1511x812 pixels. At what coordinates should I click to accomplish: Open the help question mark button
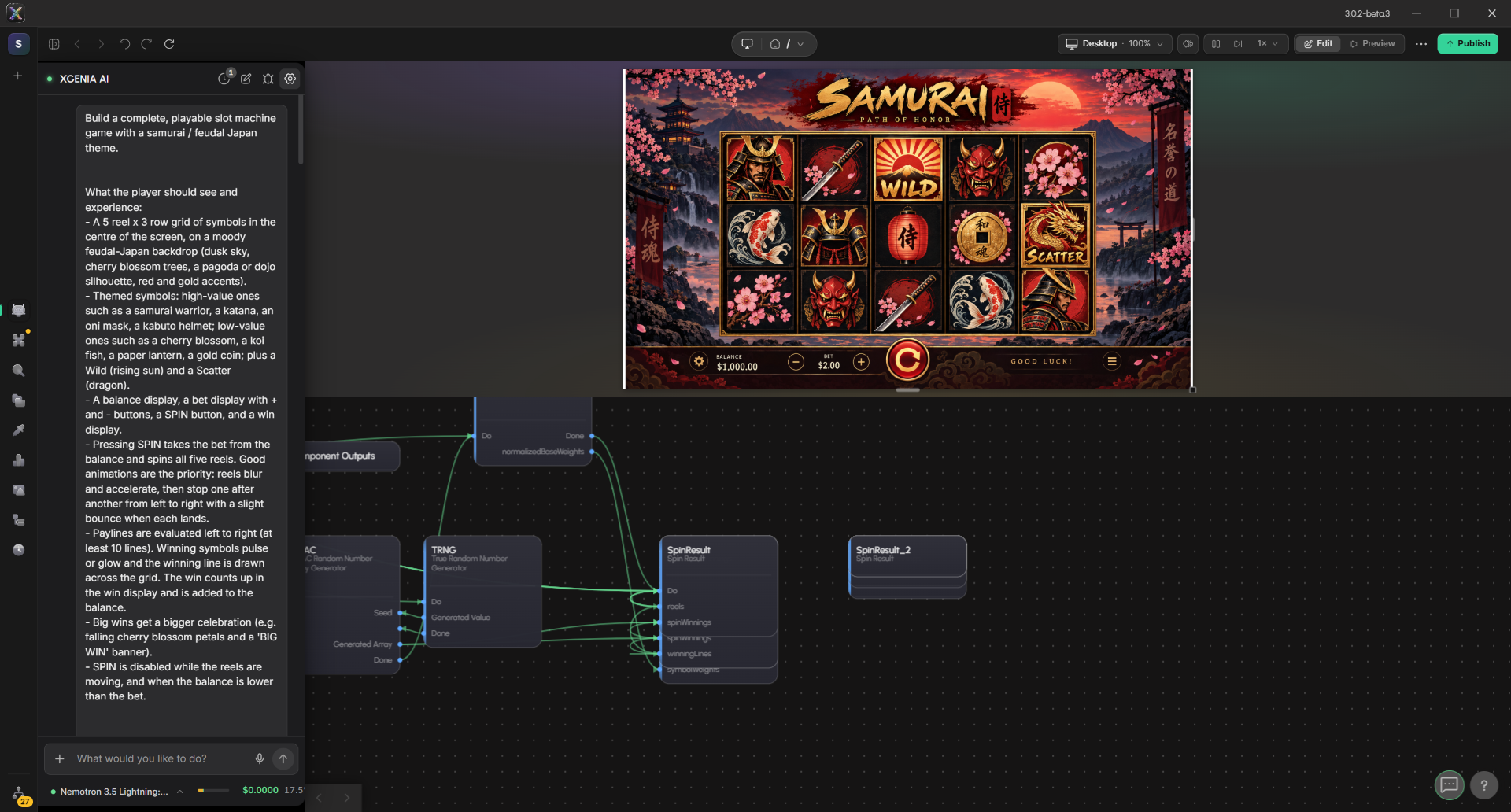1483,784
